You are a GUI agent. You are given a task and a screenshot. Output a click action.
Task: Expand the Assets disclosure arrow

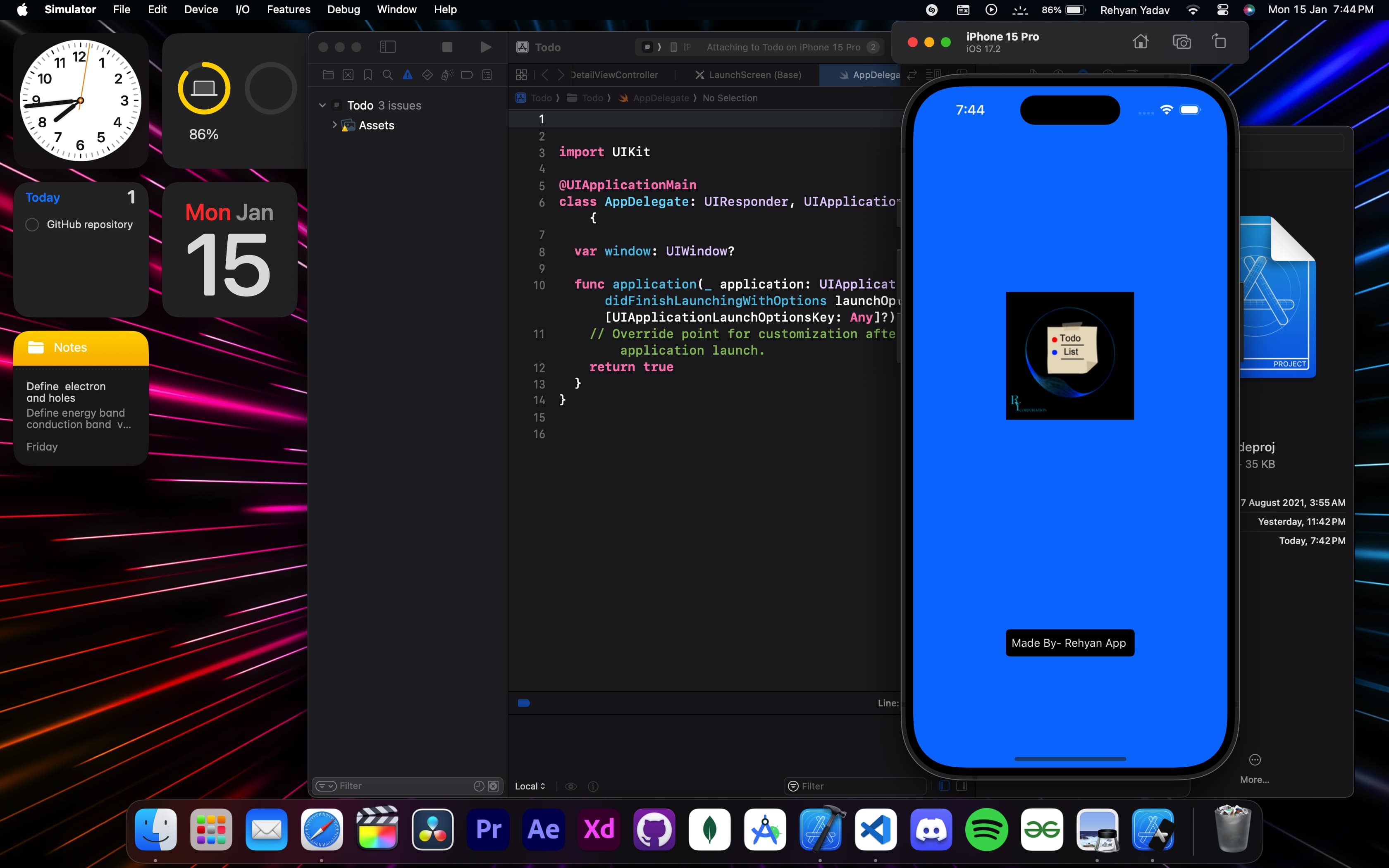coord(334,124)
